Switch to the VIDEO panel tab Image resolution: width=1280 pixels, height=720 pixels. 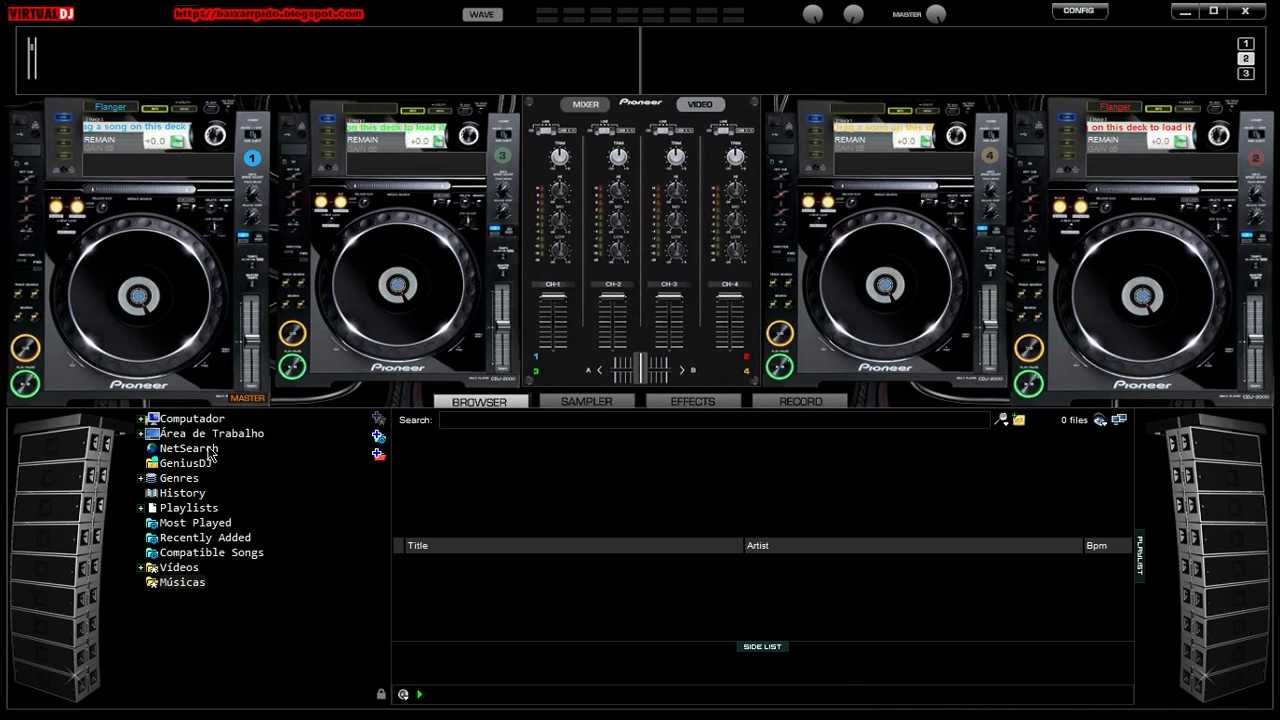point(700,104)
